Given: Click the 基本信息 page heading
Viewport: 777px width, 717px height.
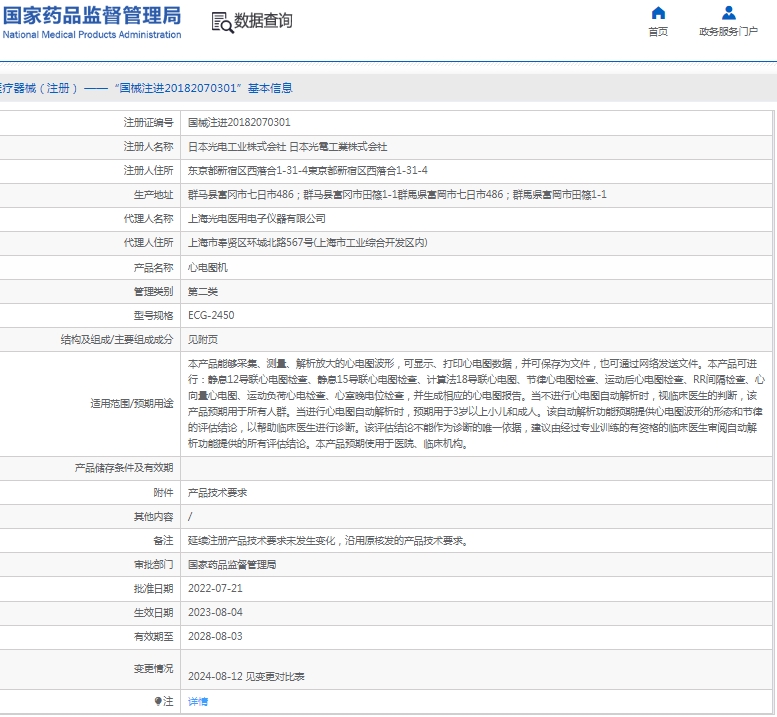Looking at the screenshot, I should point(270,88).
